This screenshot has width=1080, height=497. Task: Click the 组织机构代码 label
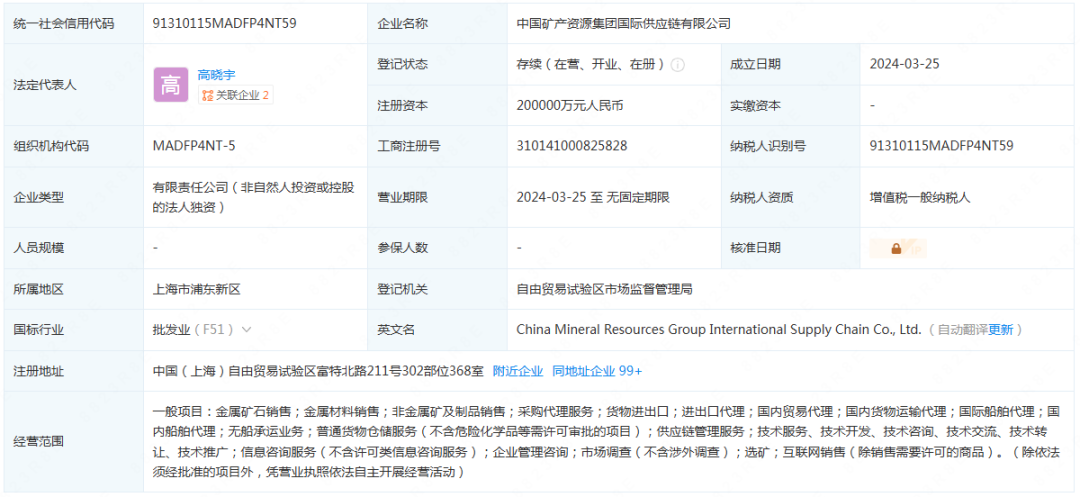pyautogui.click(x=52, y=146)
